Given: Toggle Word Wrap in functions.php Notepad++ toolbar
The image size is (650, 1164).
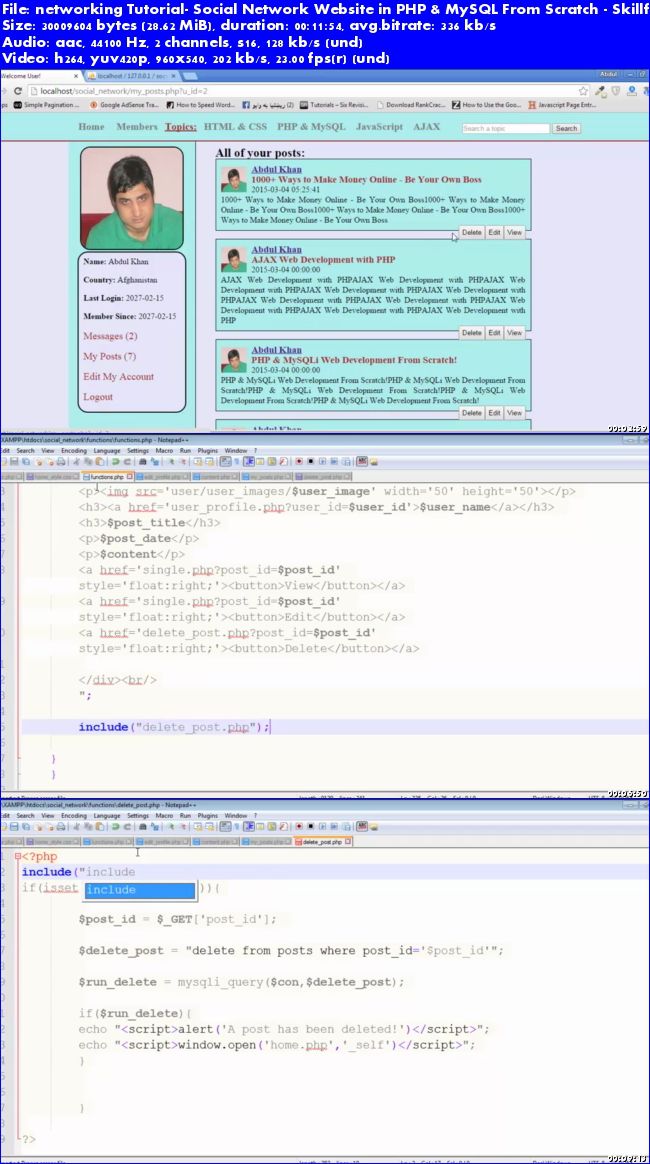Looking at the screenshot, I should pos(225,461).
